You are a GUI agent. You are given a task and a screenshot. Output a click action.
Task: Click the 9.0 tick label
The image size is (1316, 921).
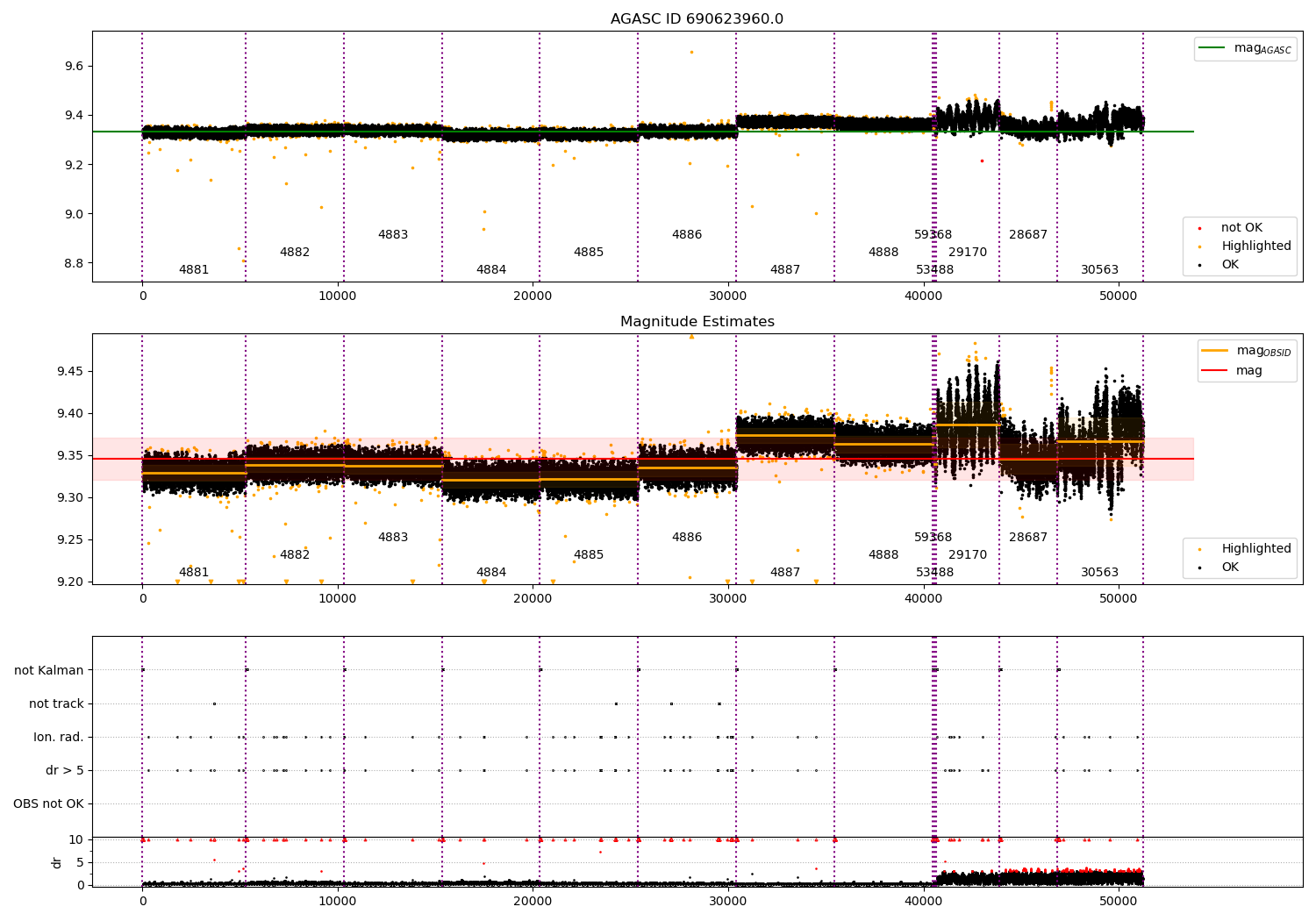73,214
